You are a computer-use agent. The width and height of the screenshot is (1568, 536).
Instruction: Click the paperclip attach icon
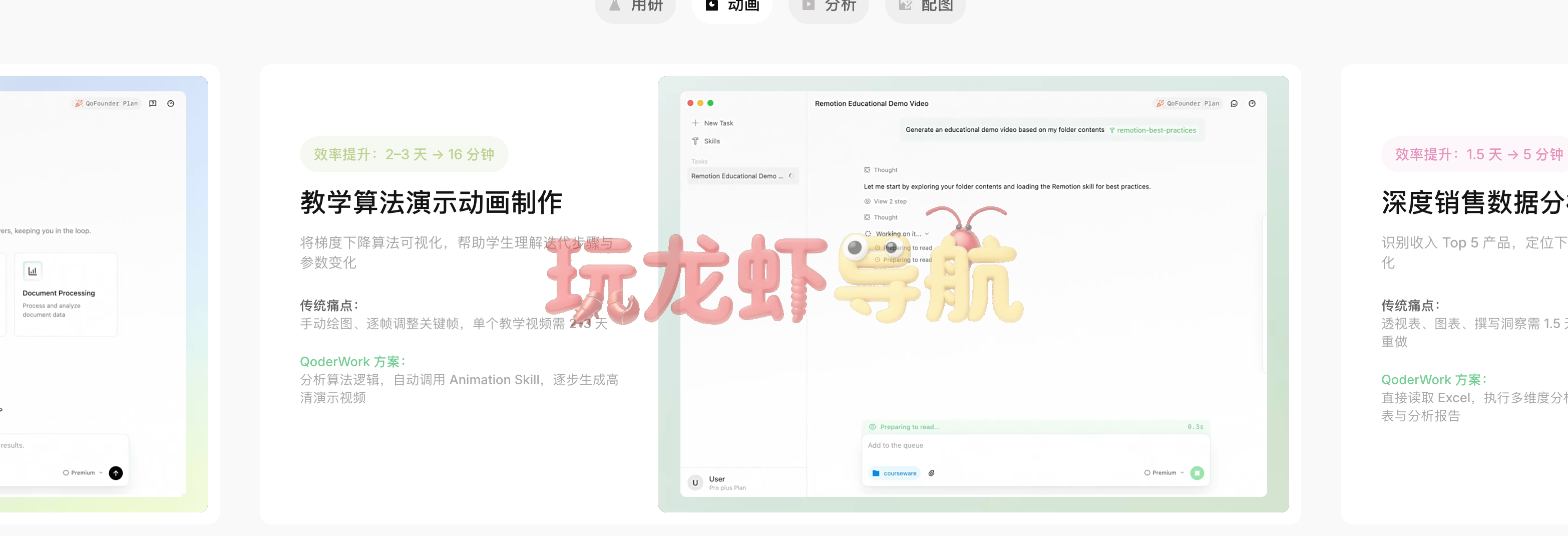pyautogui.click(x=931, y=473)
